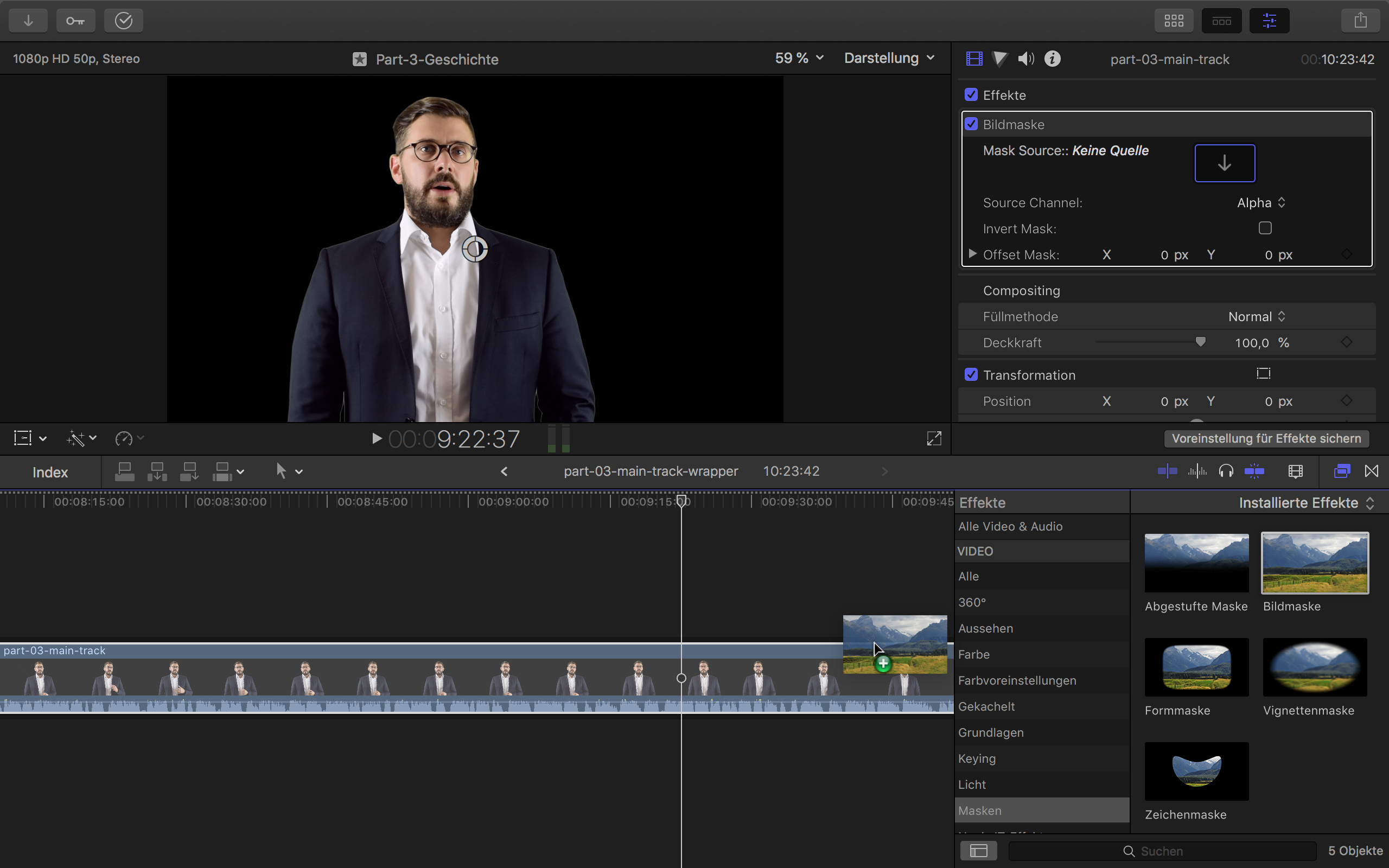
Task: Select the Abgestufte Maske effect thumbnail
Action: [1196, 563]
